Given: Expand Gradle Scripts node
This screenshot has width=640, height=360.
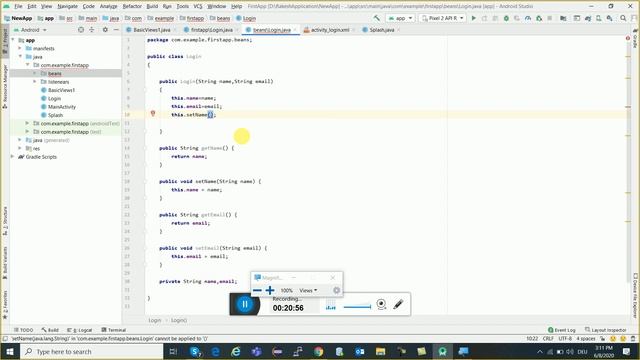Looking at the screenshot, I should [x=12, y=157].
